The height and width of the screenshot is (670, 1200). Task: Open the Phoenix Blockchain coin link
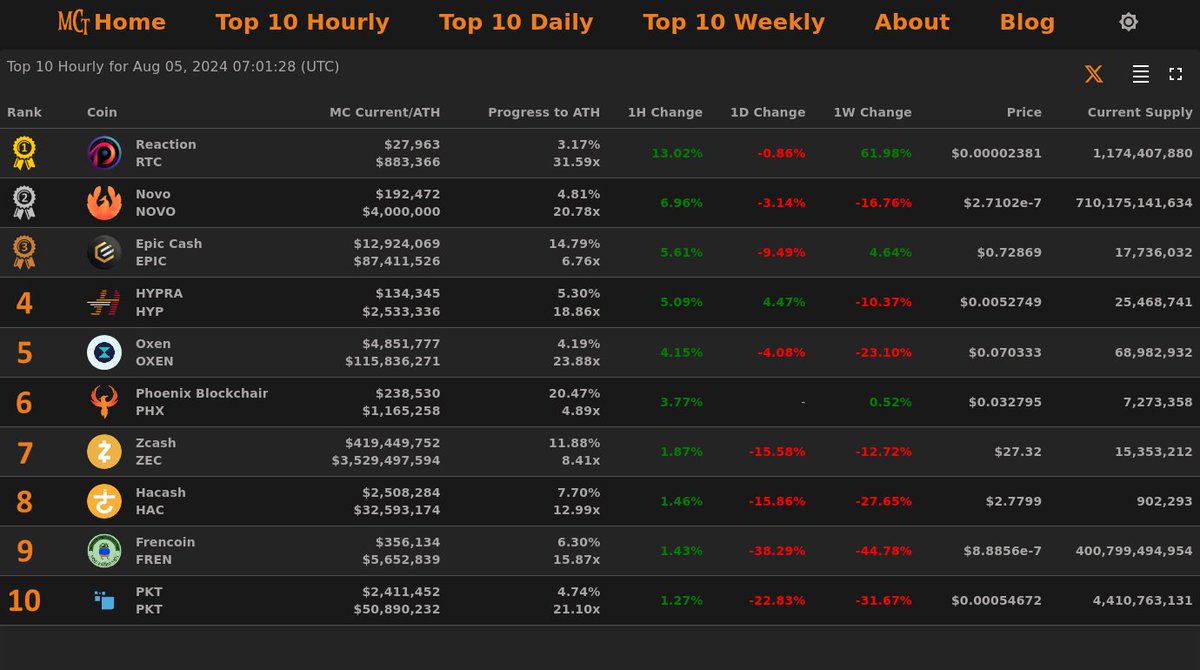pos(202,393)
